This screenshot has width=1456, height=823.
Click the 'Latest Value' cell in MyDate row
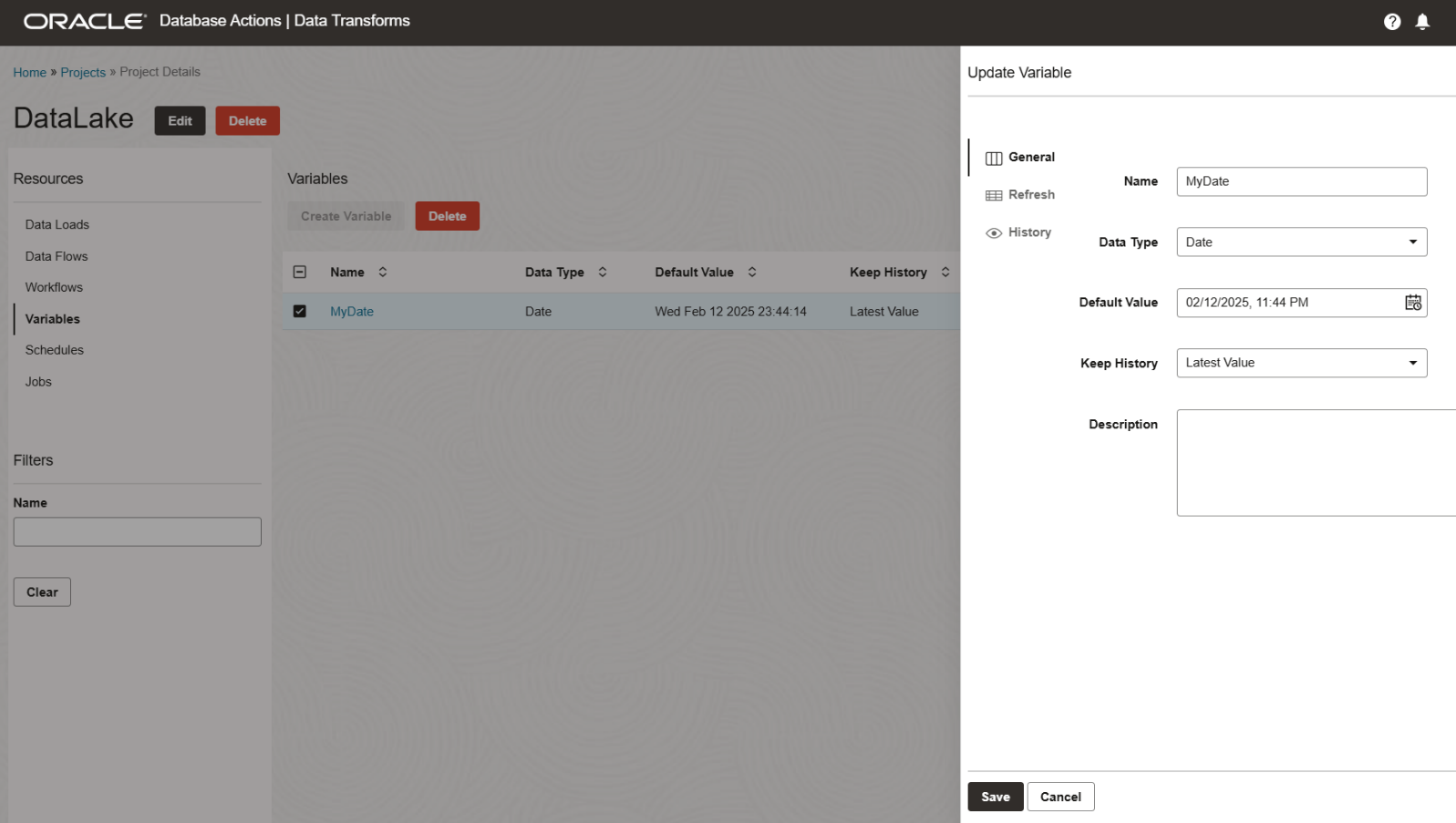884,312
